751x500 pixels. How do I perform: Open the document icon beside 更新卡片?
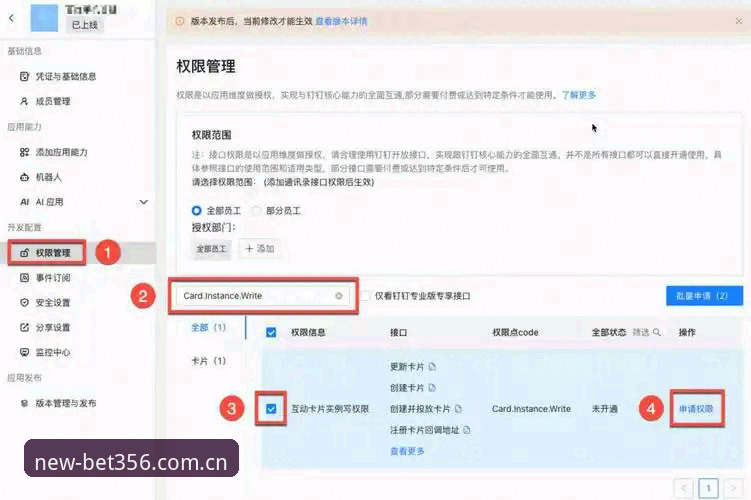pyautogui.click(x=432, y=366)
